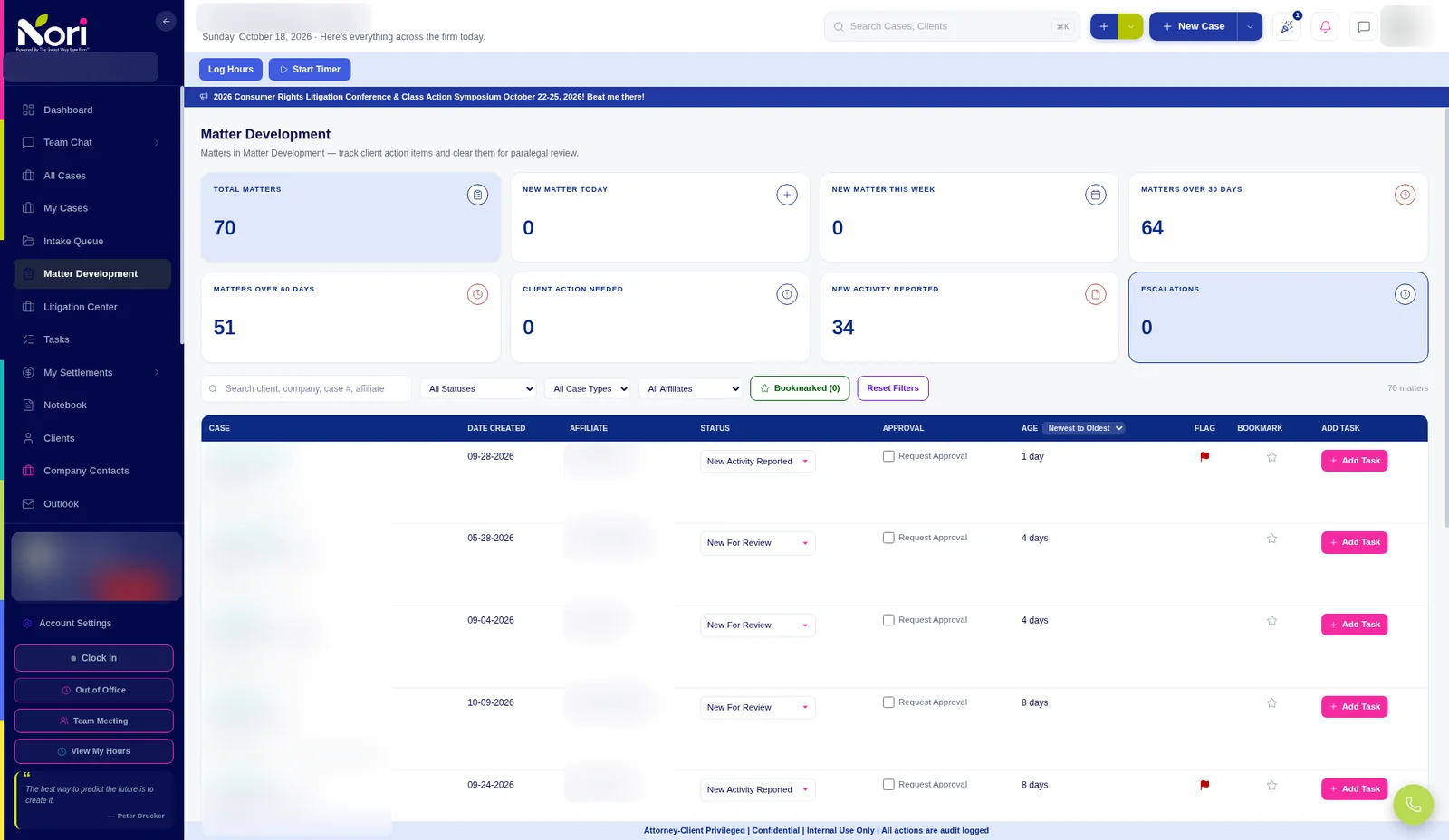Viewport: 1449px width, 840px height.
Task: Click the clock icon on Matters Over 30 Days
Action: 1405,195
